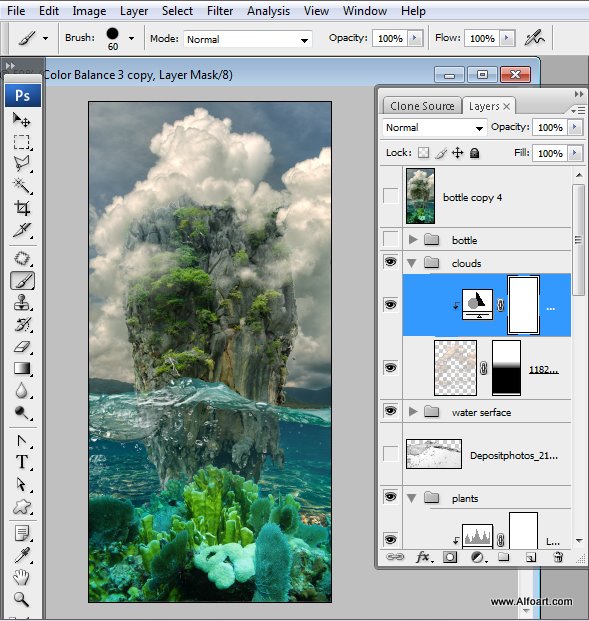
Task: Hide the 1182... cloud layer
Action: pos(391,368)
